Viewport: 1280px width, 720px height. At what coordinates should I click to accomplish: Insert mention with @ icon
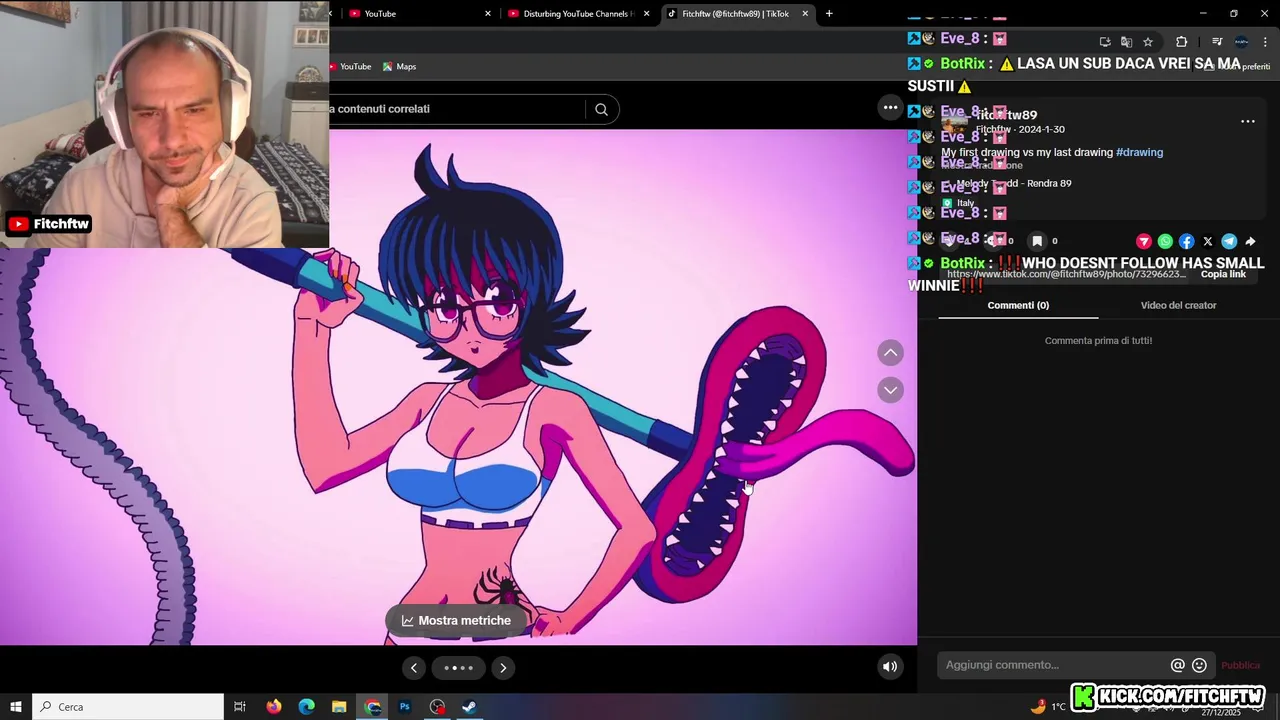(1178, 665)
